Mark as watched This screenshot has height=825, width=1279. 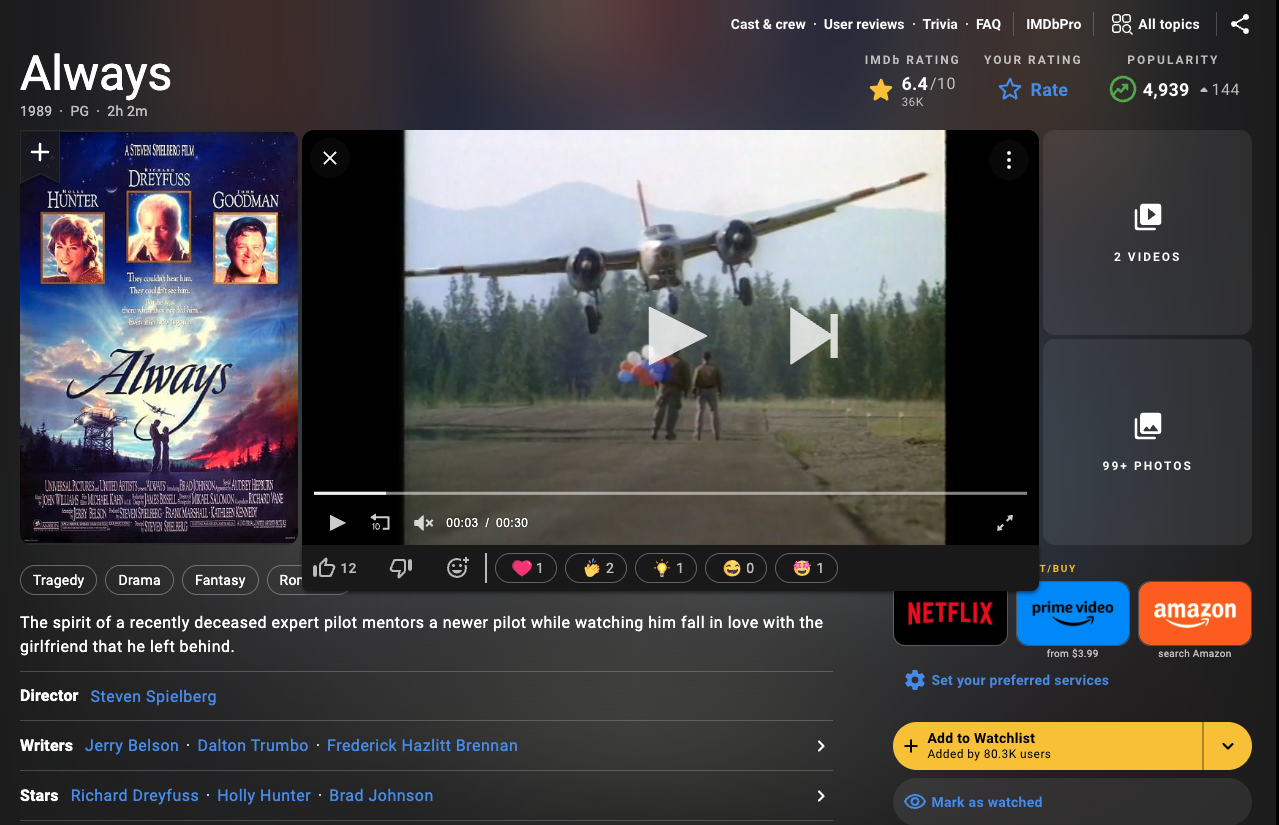pyautogui.click(x=1072, y=802)
